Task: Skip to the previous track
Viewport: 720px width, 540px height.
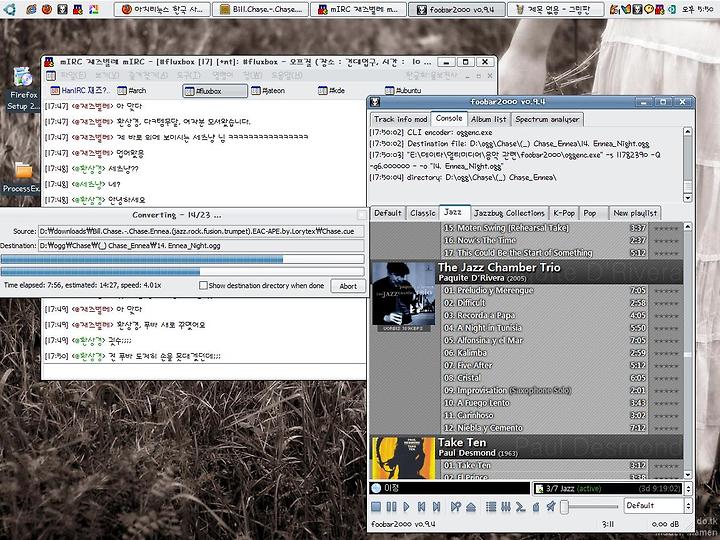Action: [421, 506]
